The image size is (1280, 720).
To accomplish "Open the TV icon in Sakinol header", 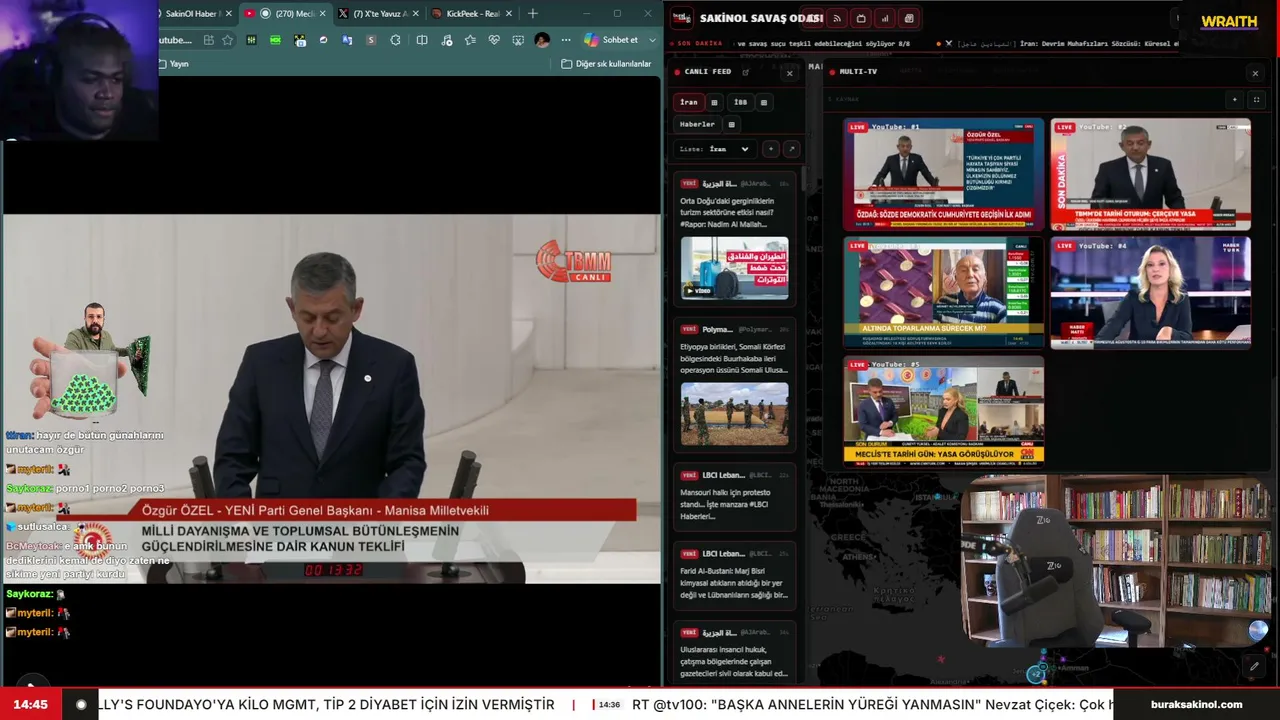I will pos(861,18).
